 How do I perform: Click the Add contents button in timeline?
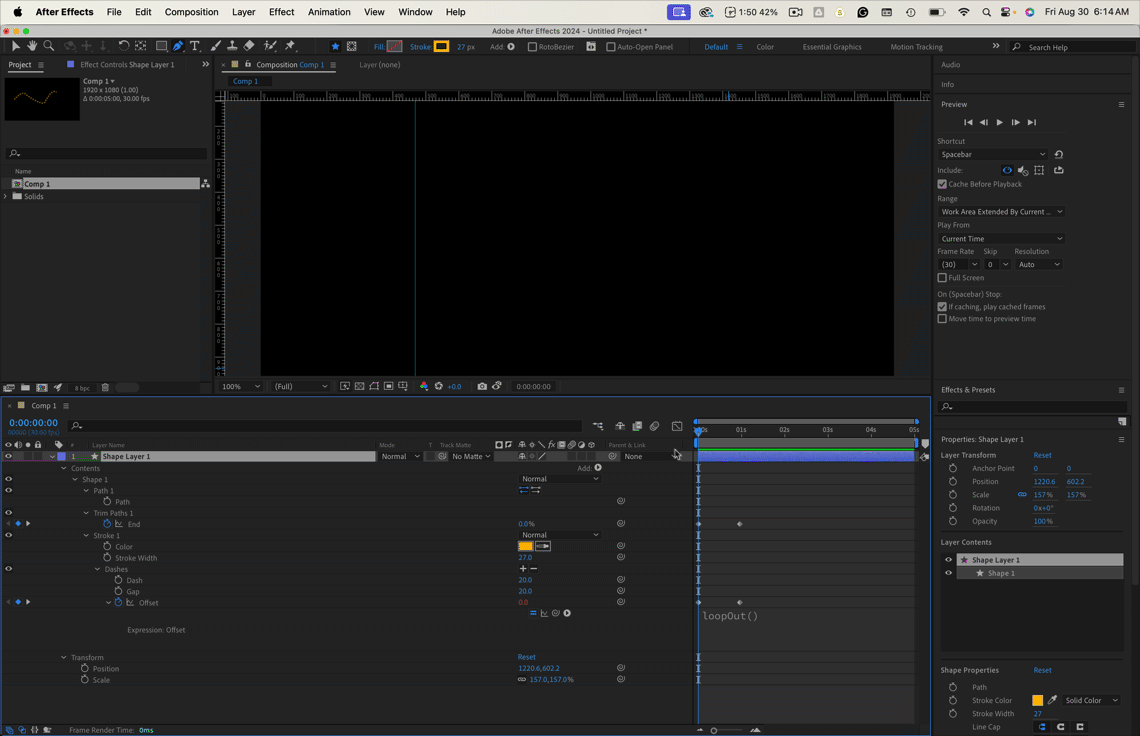(598, 468)
